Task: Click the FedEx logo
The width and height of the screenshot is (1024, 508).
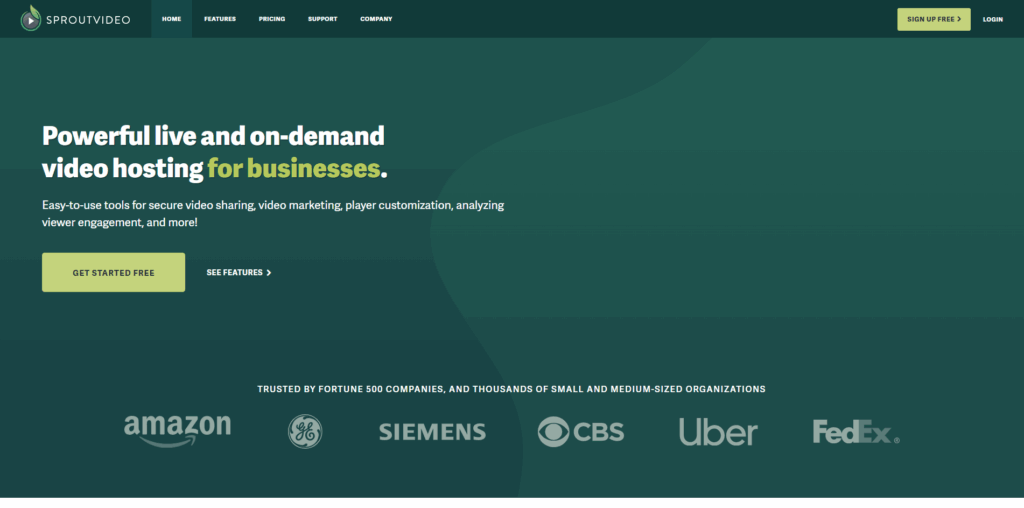Action: [x=856, y=432]
